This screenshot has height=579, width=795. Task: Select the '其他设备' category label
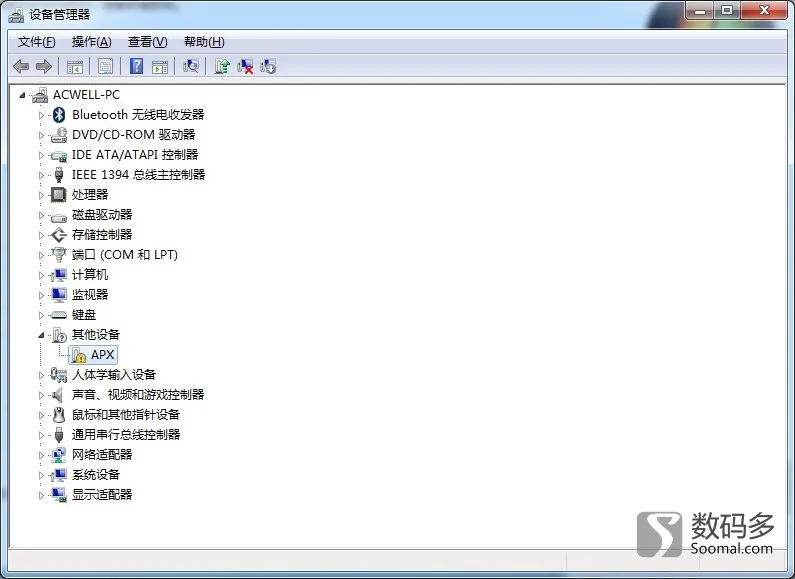[x=96, y=335]
